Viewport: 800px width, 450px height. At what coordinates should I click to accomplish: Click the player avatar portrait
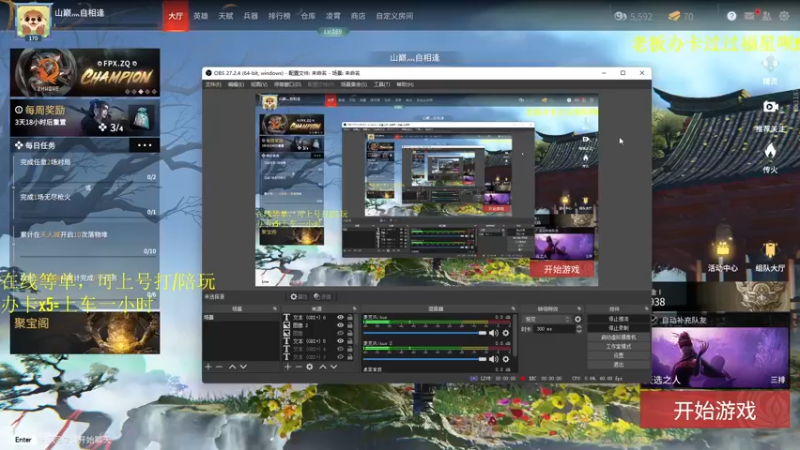tap(33, 21)
